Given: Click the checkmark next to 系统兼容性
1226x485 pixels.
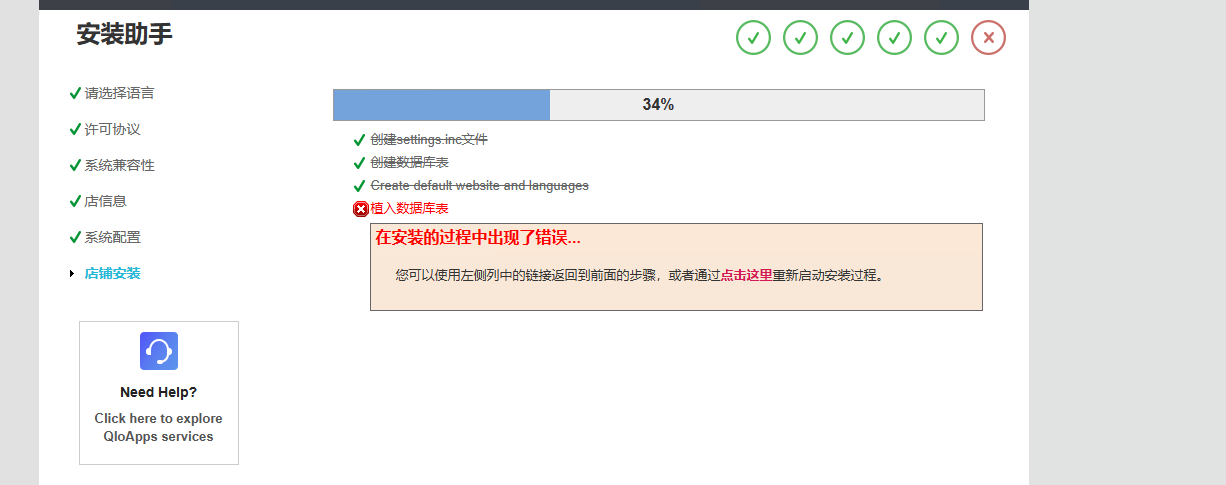Looking at the screenshot, I should (75, 165).
